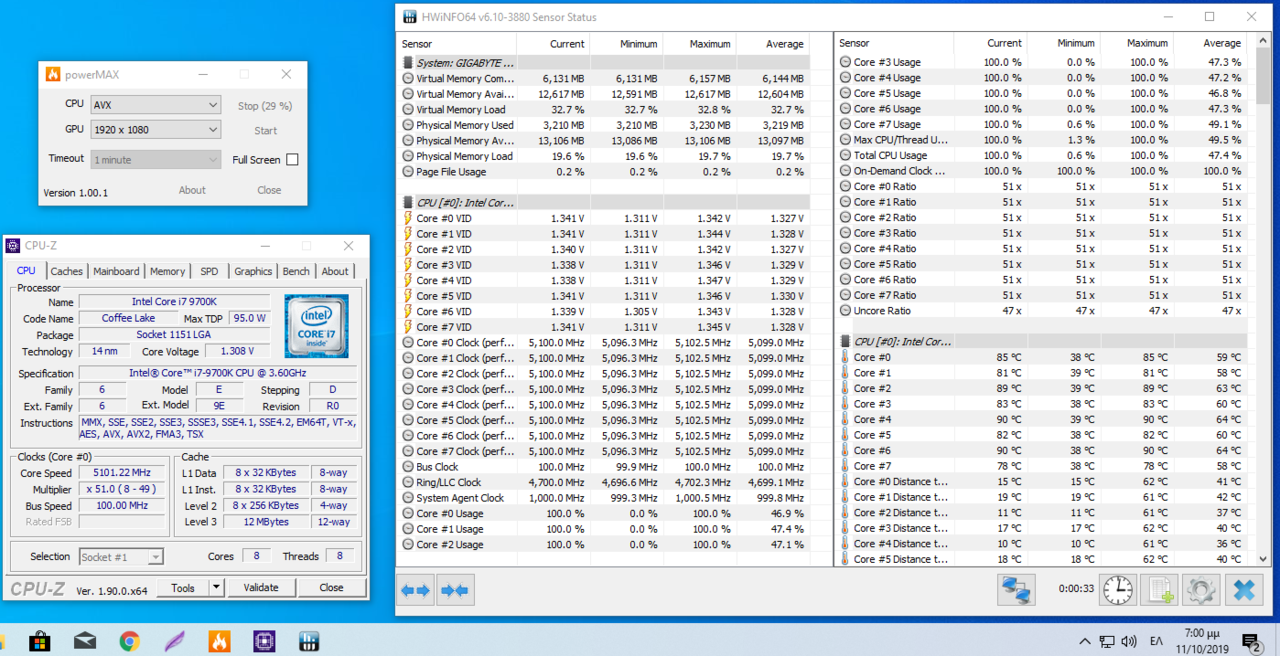
Task: Click the thermometer icon beside Core #0 temperature
Action: [x=845, y=357]
